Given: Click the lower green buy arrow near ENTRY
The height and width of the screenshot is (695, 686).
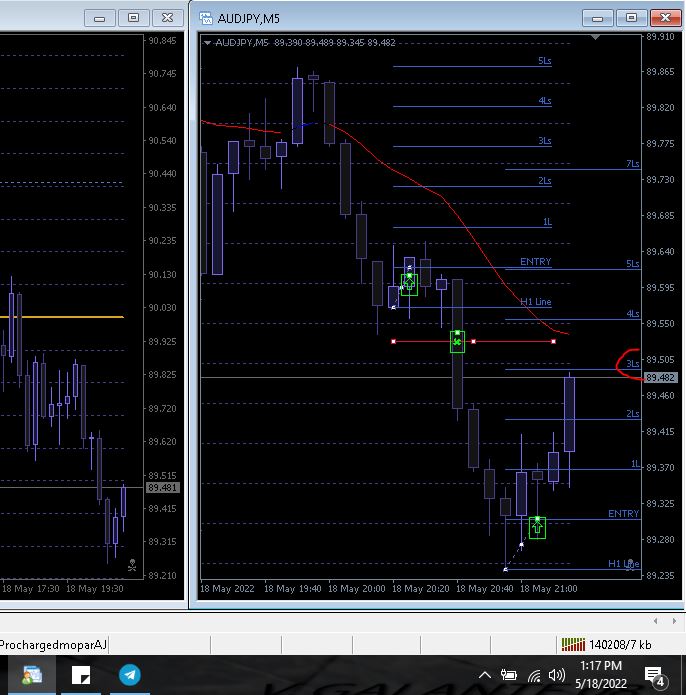Looking at the screenshot, I should [537, 527].
